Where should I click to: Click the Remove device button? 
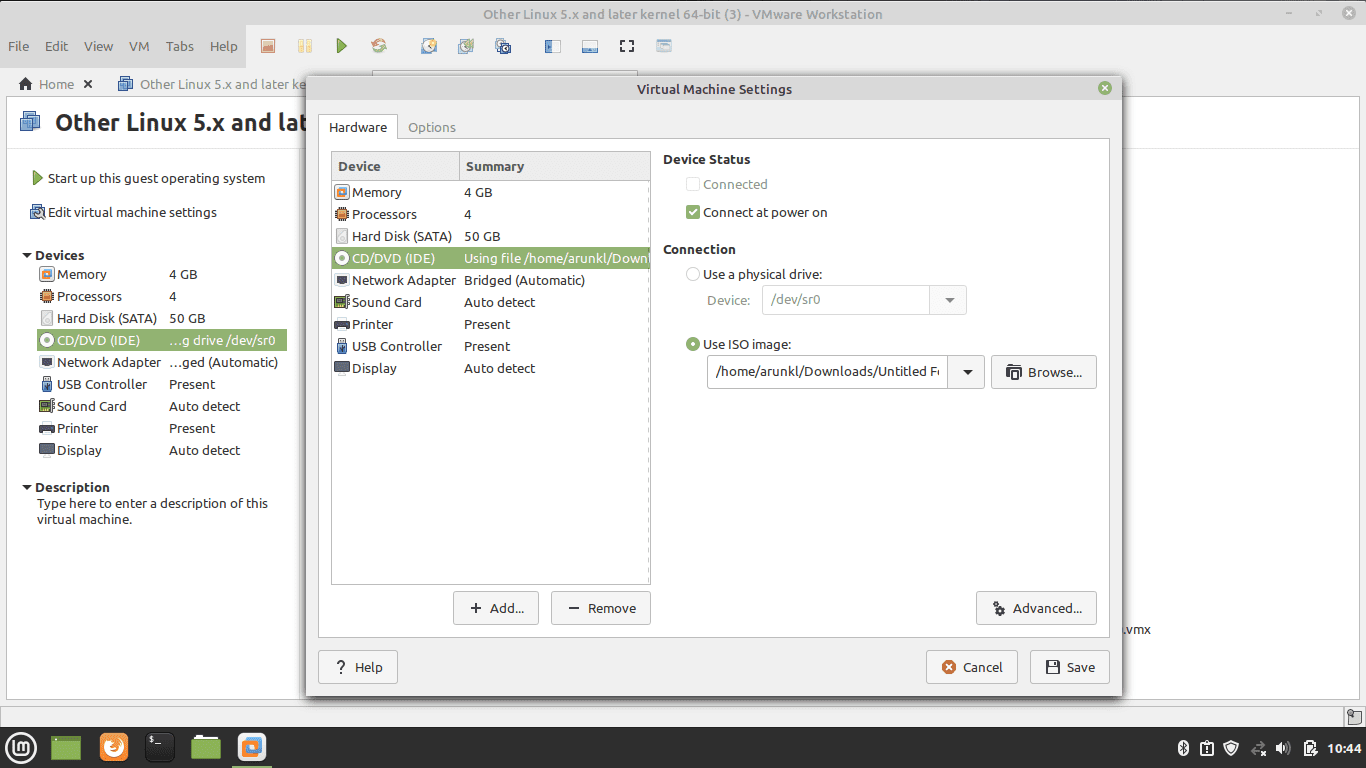click(x=601, y=608)
